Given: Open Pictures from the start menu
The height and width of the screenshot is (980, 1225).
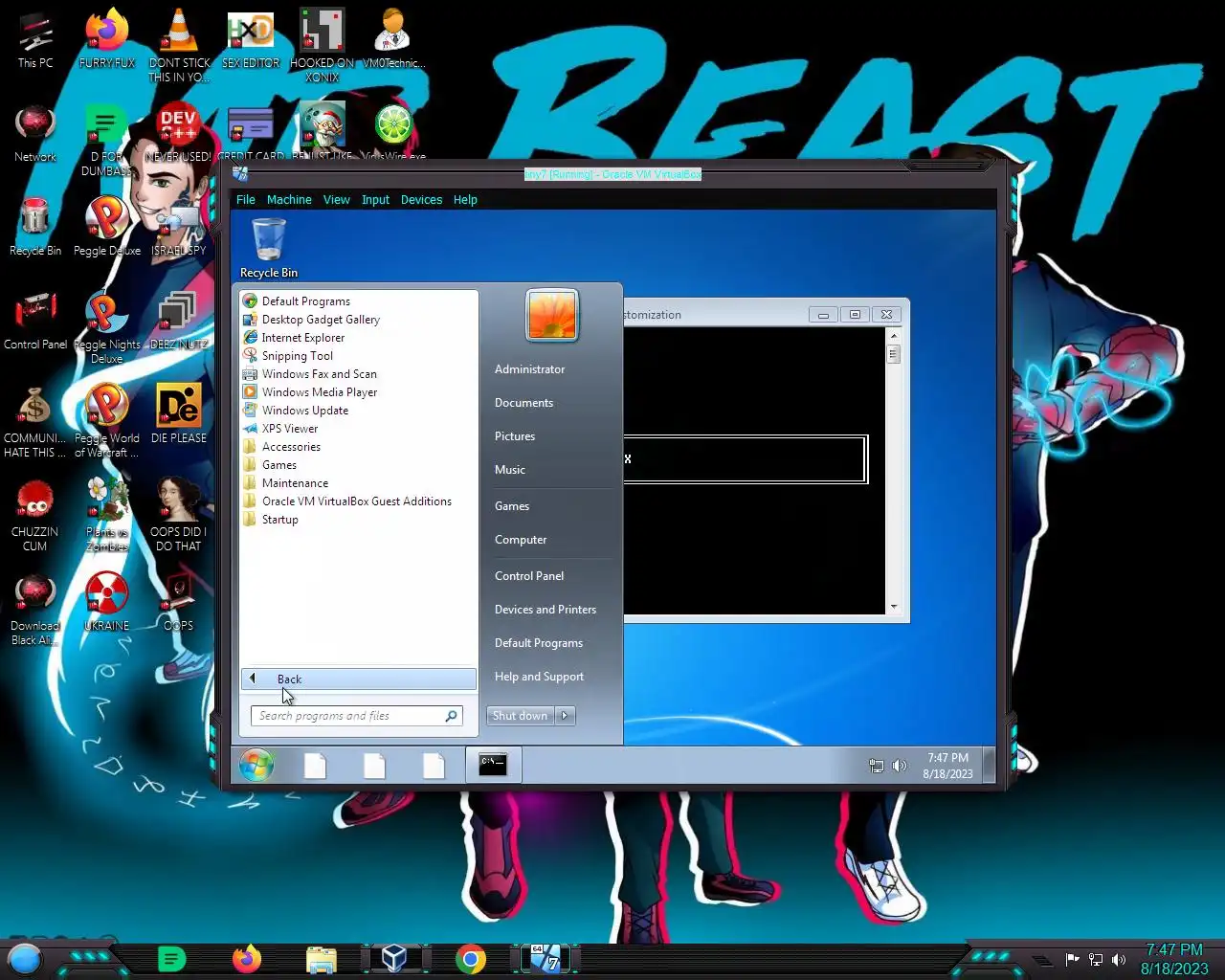Looking at the screenshot, I should [515, 436].
